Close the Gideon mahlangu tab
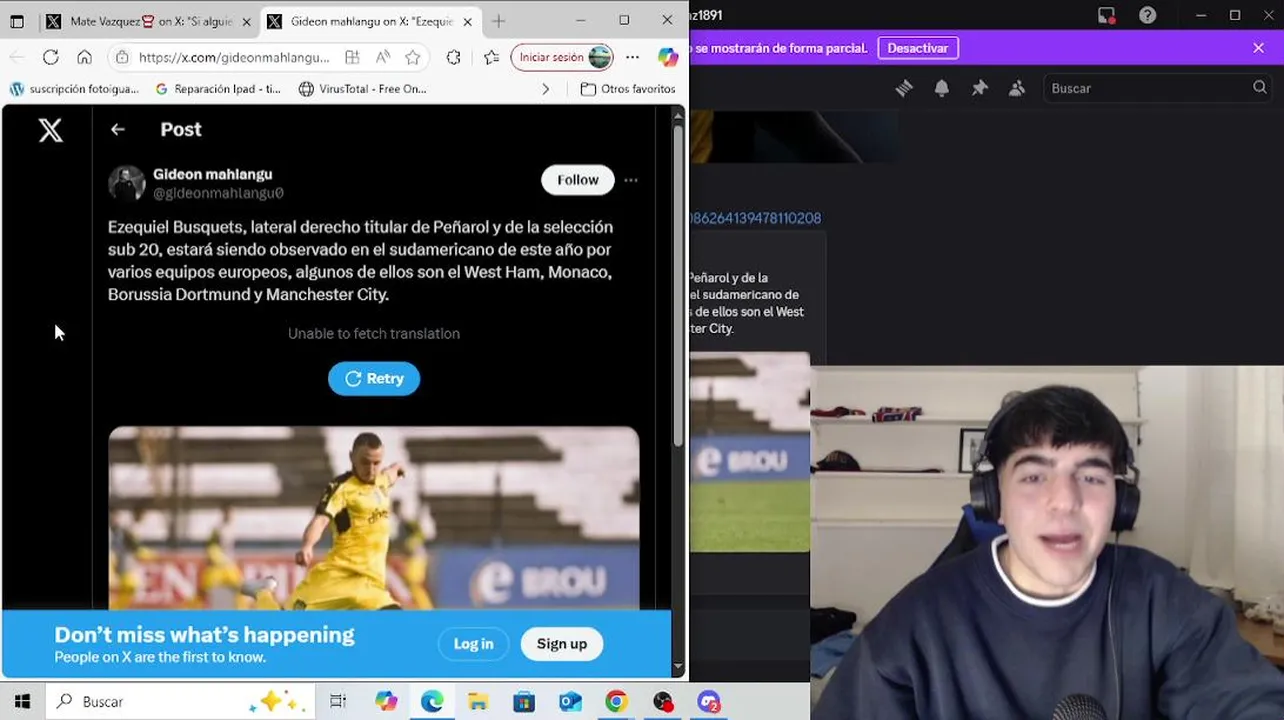 467,21
